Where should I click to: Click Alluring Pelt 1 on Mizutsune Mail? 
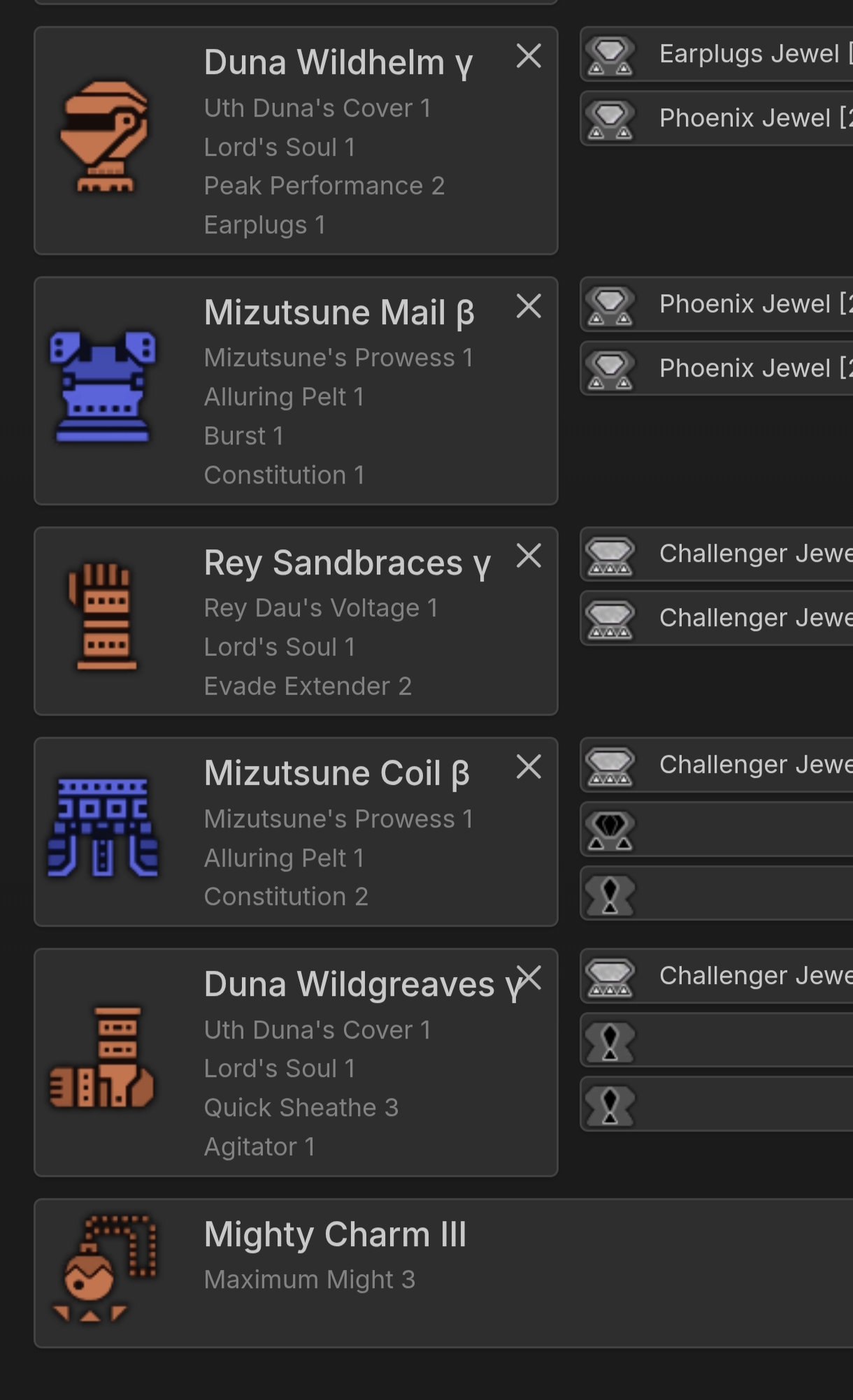point(284,397)
